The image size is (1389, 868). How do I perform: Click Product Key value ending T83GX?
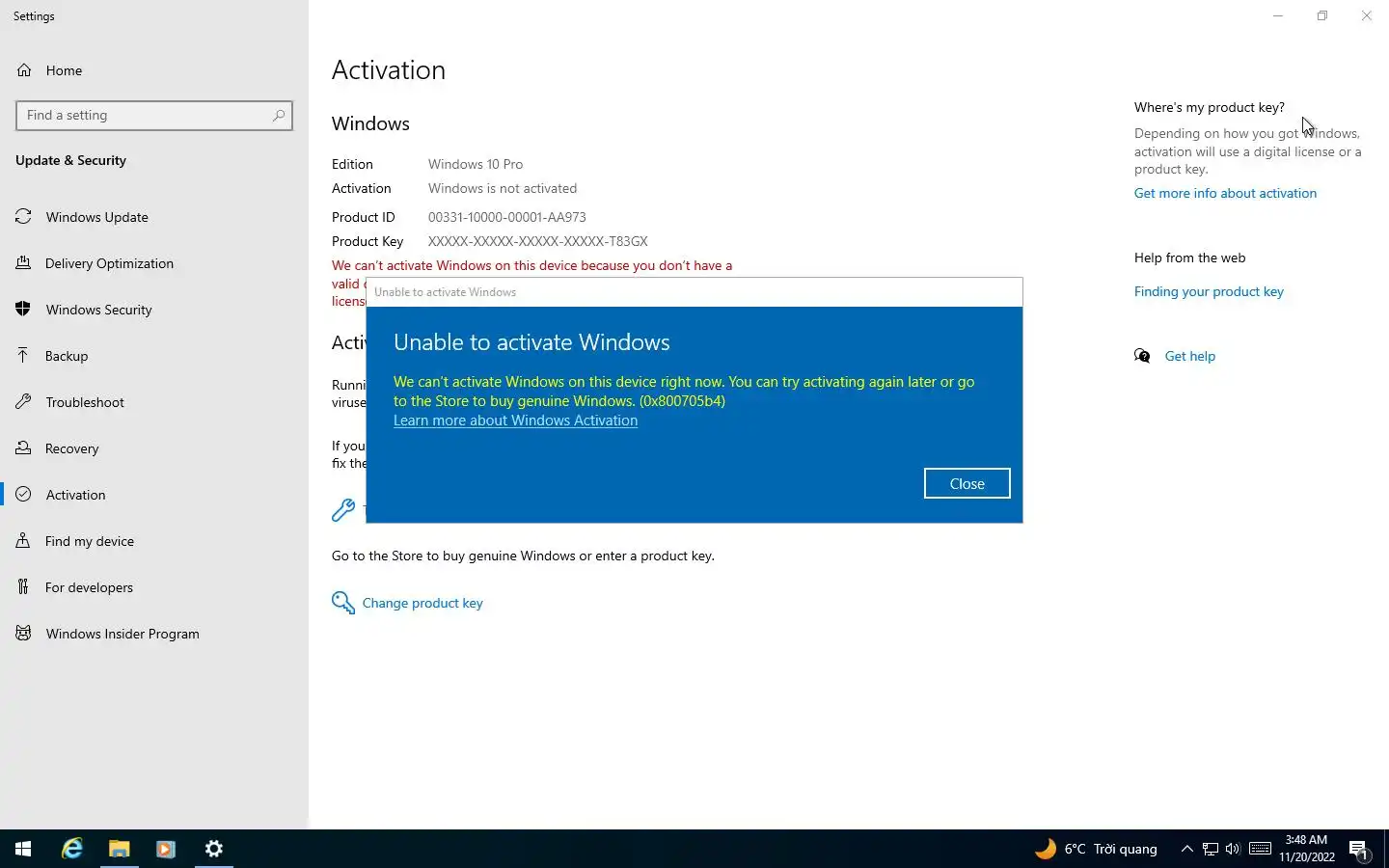pyautogui.click(x=538, y=241)
